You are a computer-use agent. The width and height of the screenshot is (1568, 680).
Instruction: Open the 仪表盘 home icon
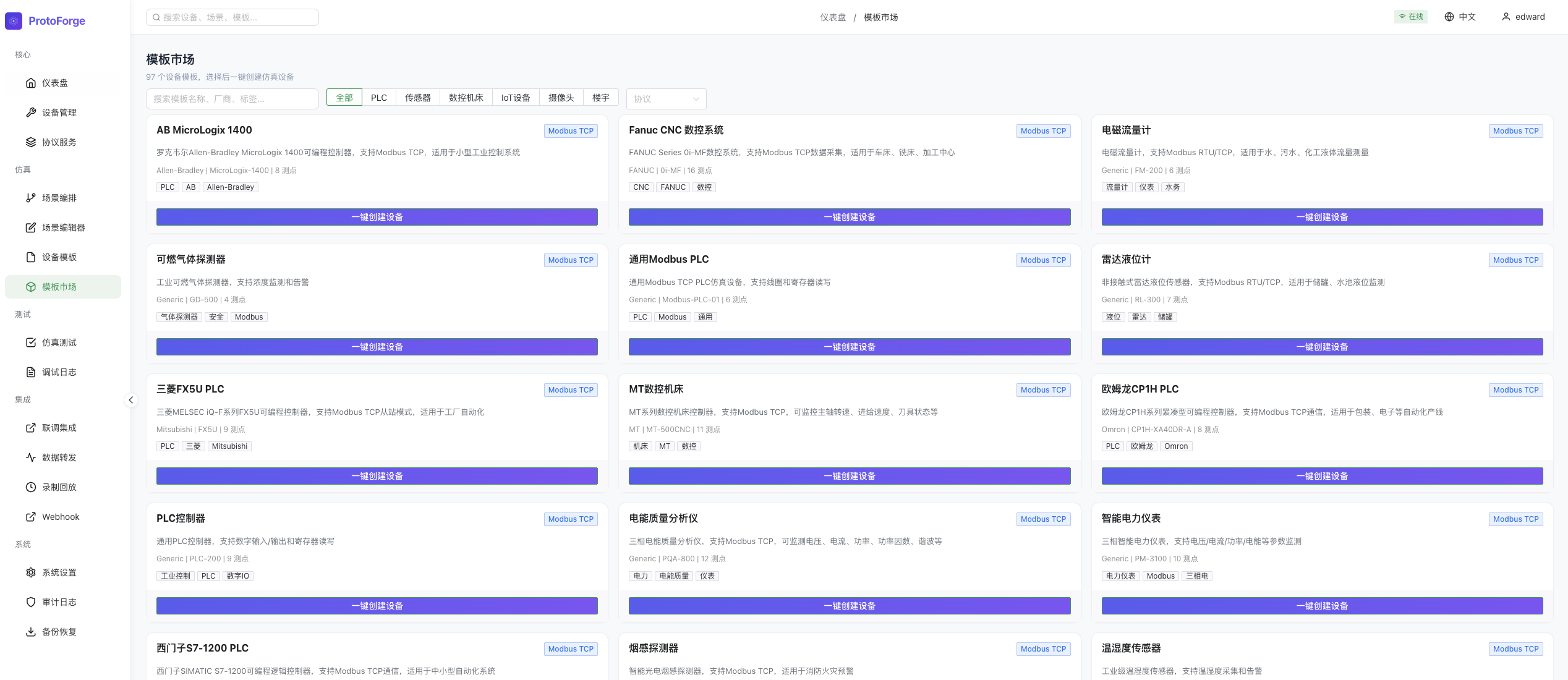[31, 83]
